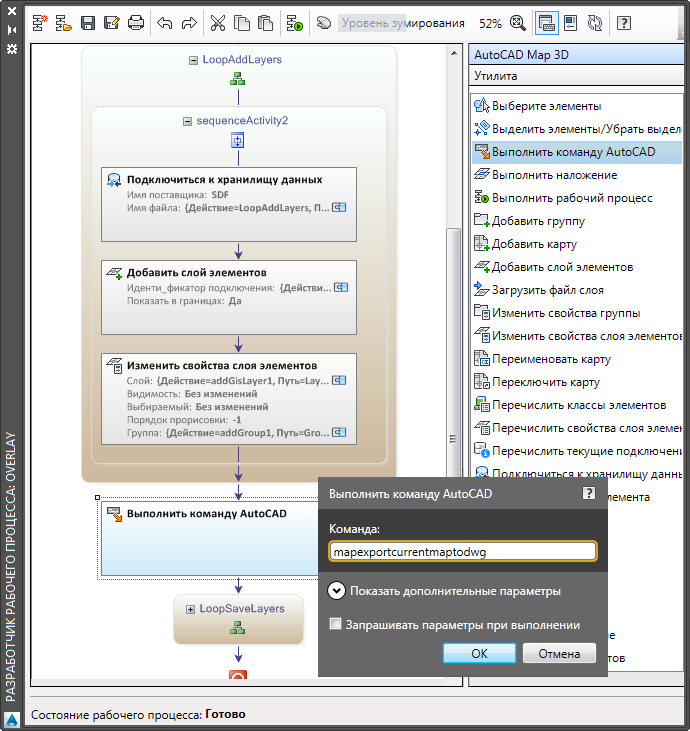Click the refresh arrows icon in toolbar

[595, 22]
